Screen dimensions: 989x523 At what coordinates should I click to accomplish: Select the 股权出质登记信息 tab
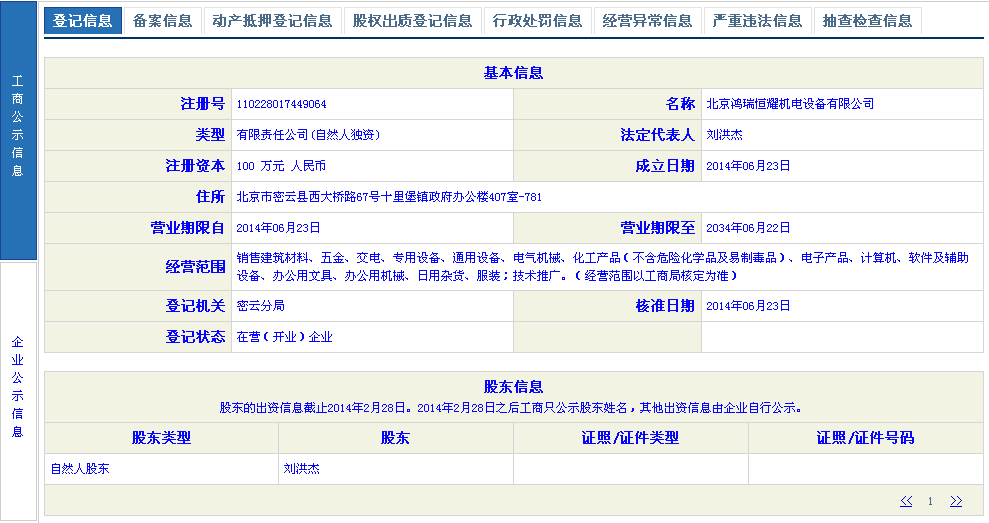point(412,21)
